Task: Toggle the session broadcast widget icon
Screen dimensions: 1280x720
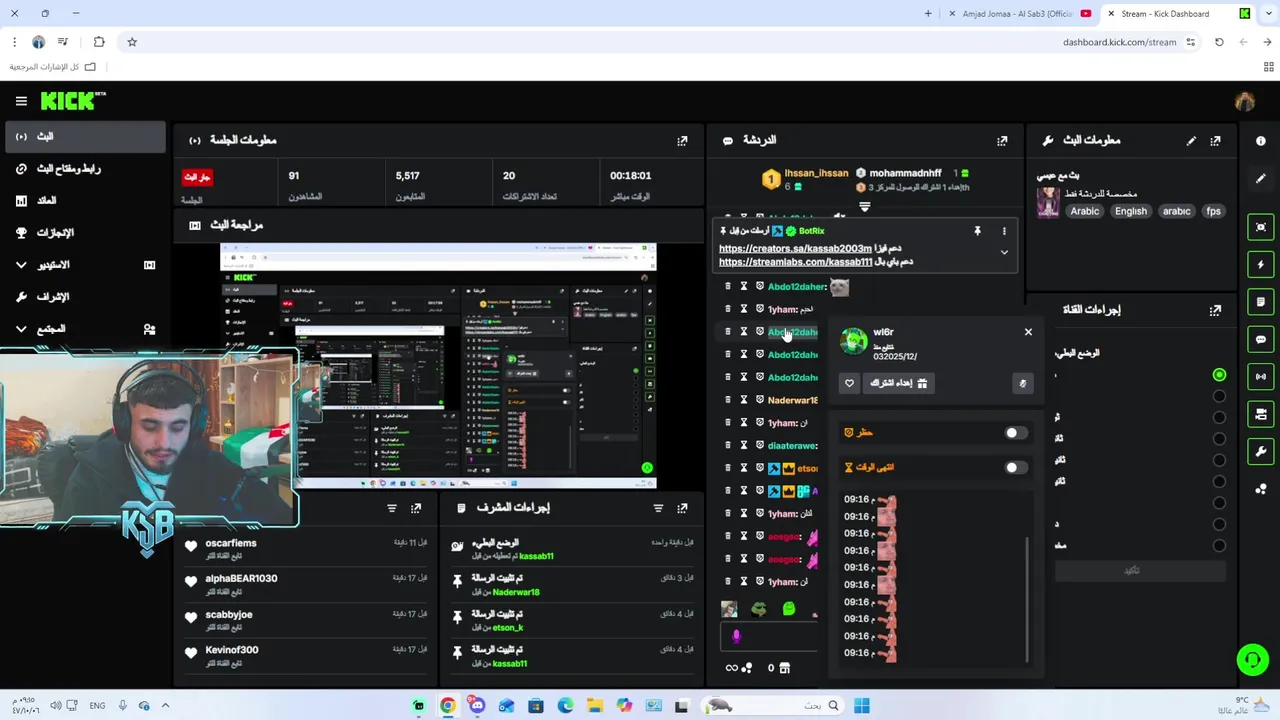Action: click(x=1260, y=377)
